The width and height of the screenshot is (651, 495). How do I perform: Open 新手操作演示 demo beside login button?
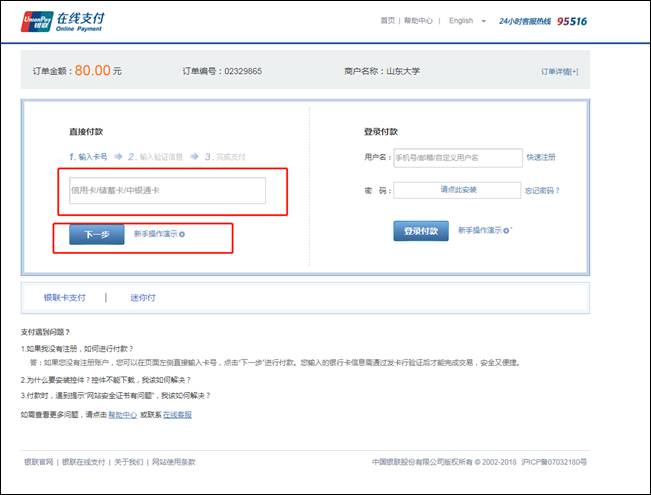click(484, 231)
